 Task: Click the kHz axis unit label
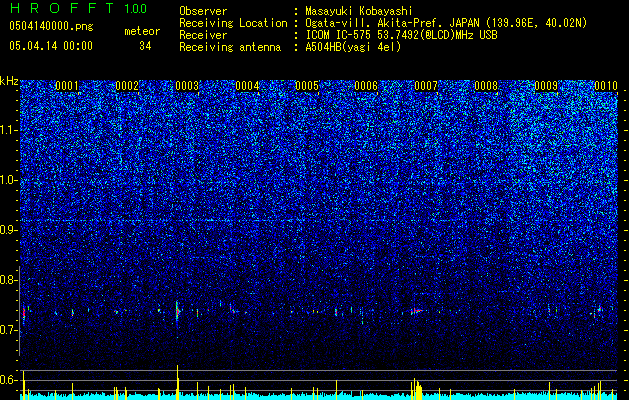click(9, 81)
